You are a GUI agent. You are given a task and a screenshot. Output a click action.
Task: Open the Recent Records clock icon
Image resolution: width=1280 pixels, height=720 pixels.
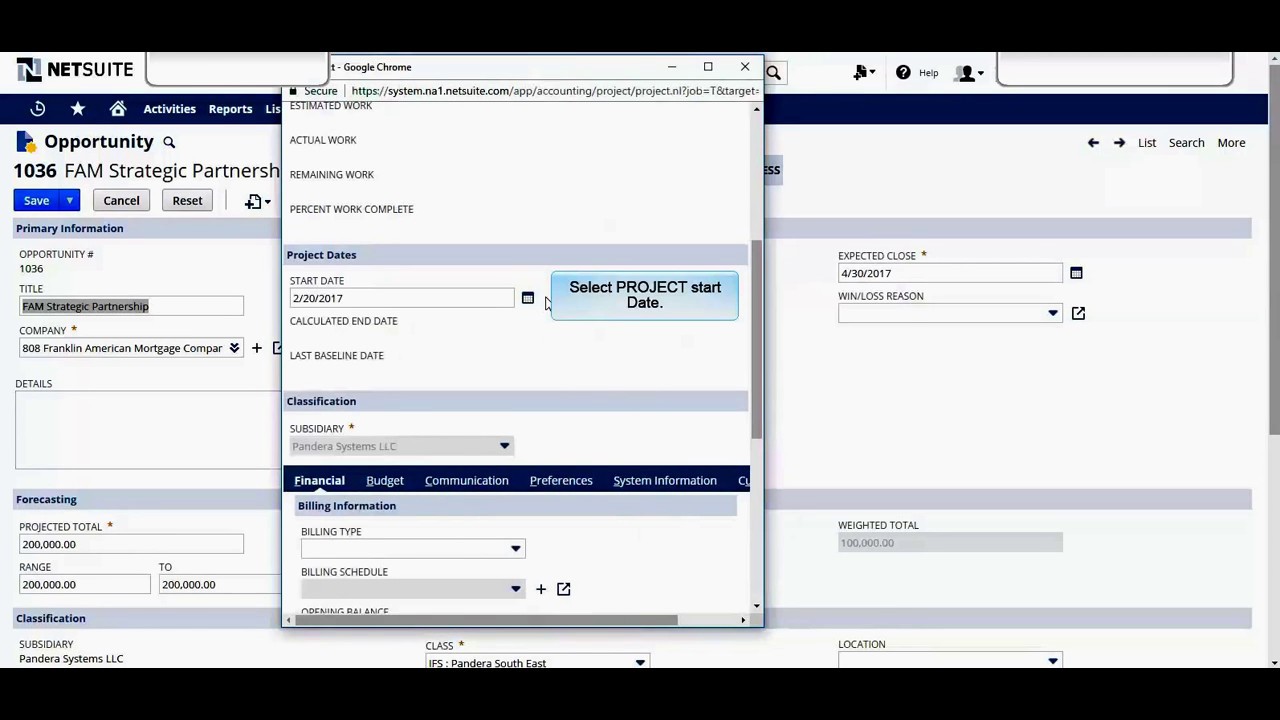click(38, 109)
